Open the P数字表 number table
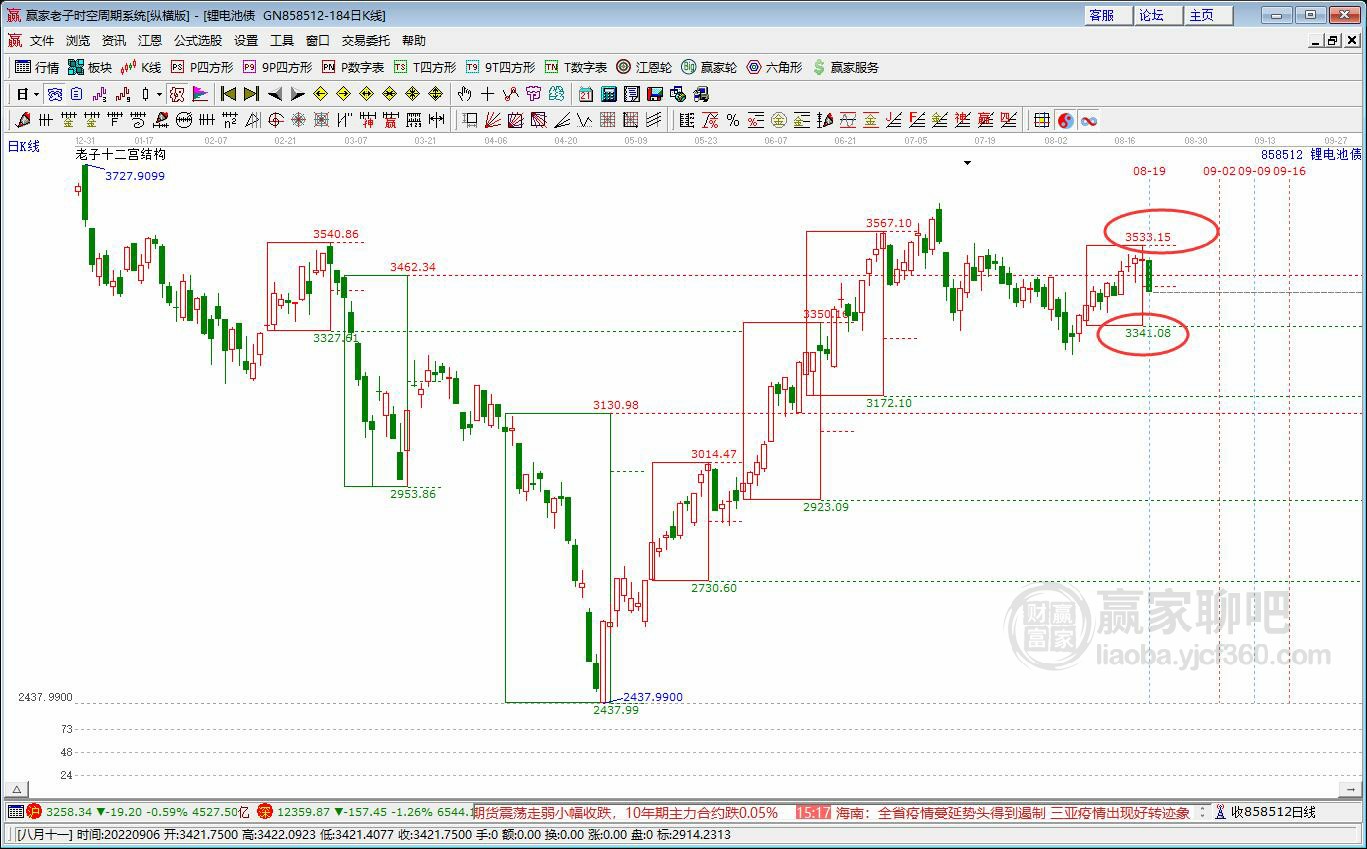The width and height of the screenshot is (1367, 849). coord(353,67)
